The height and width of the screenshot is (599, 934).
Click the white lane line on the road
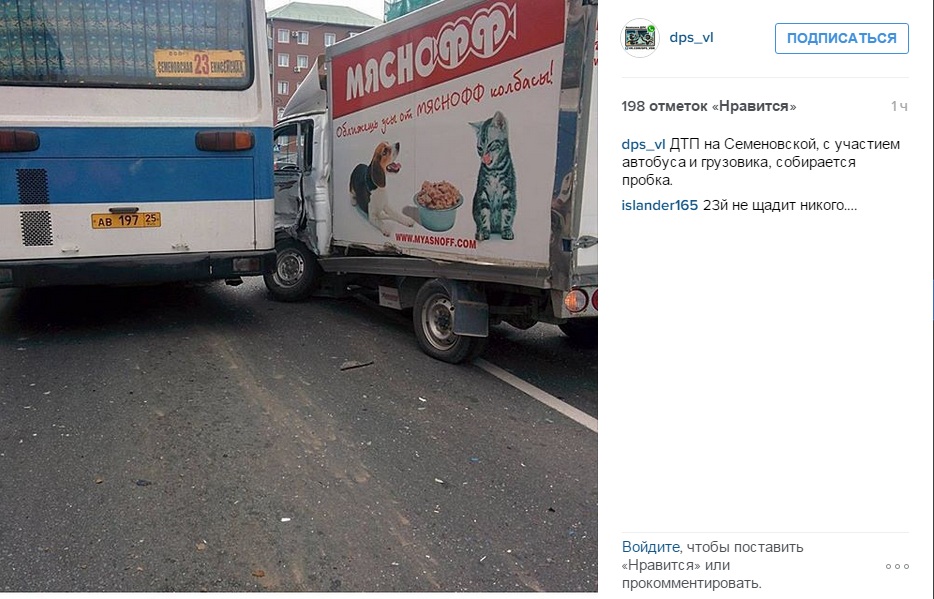536,393
